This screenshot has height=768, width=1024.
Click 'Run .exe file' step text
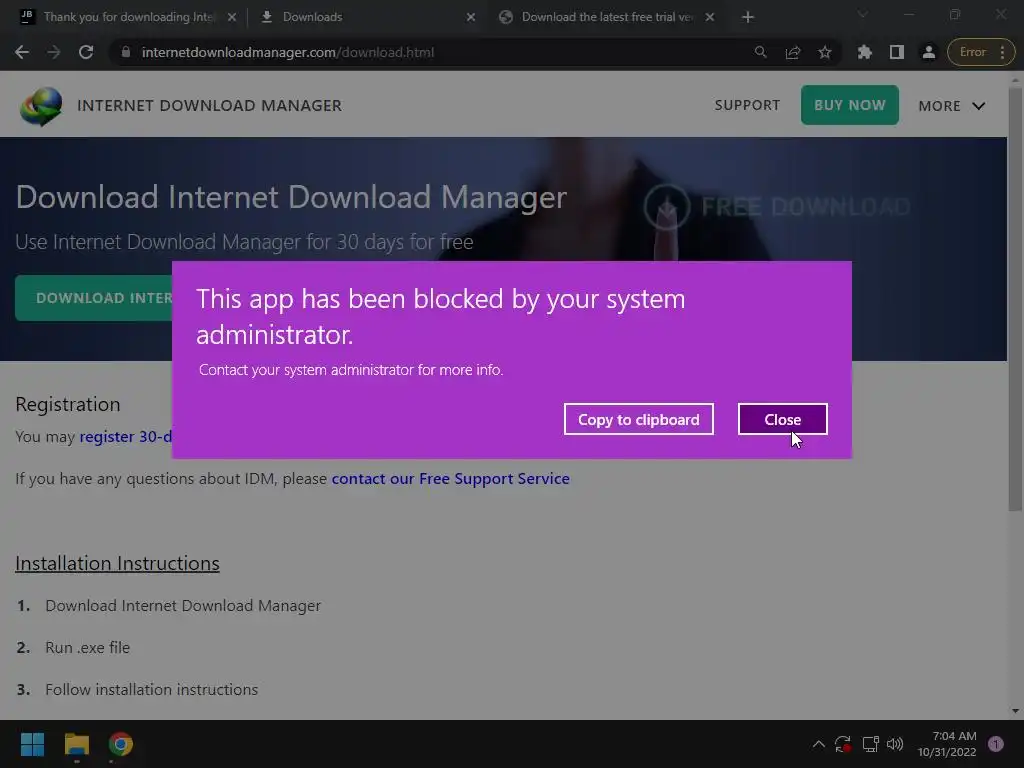click(88, 647)
